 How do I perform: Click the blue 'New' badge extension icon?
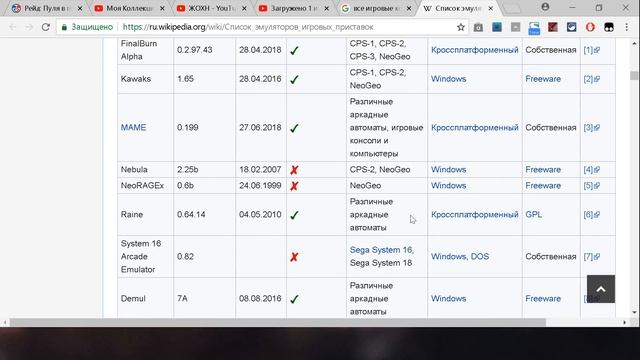(x=534, y=28)
